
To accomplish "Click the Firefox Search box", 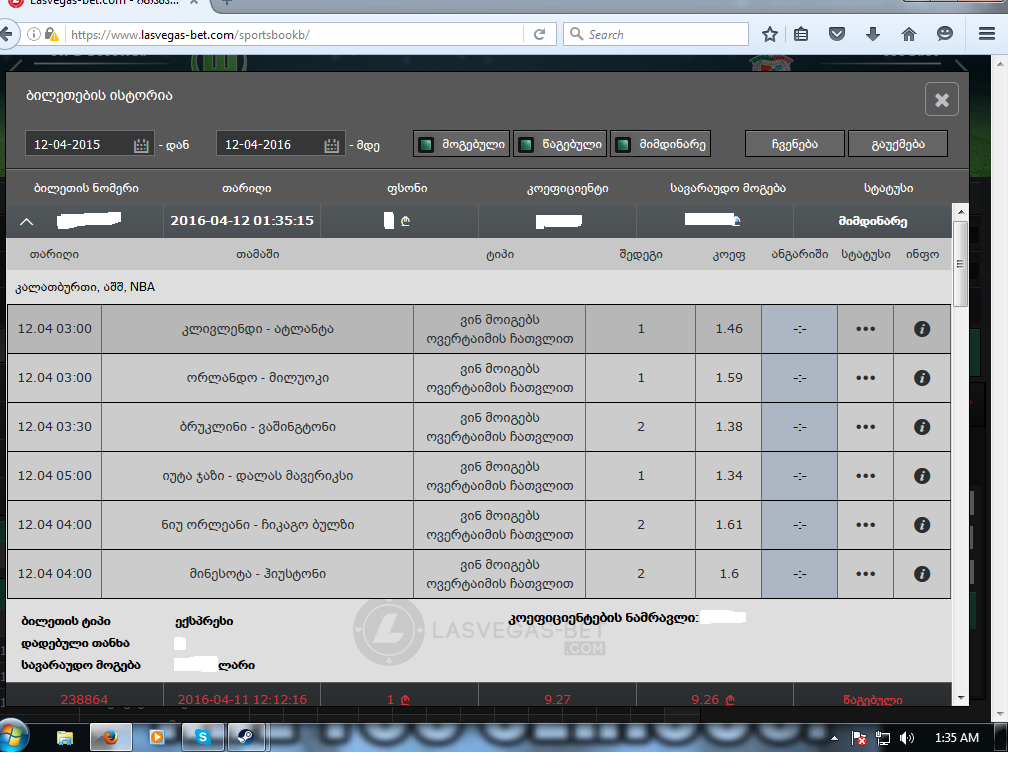I will tap(656, 35).
